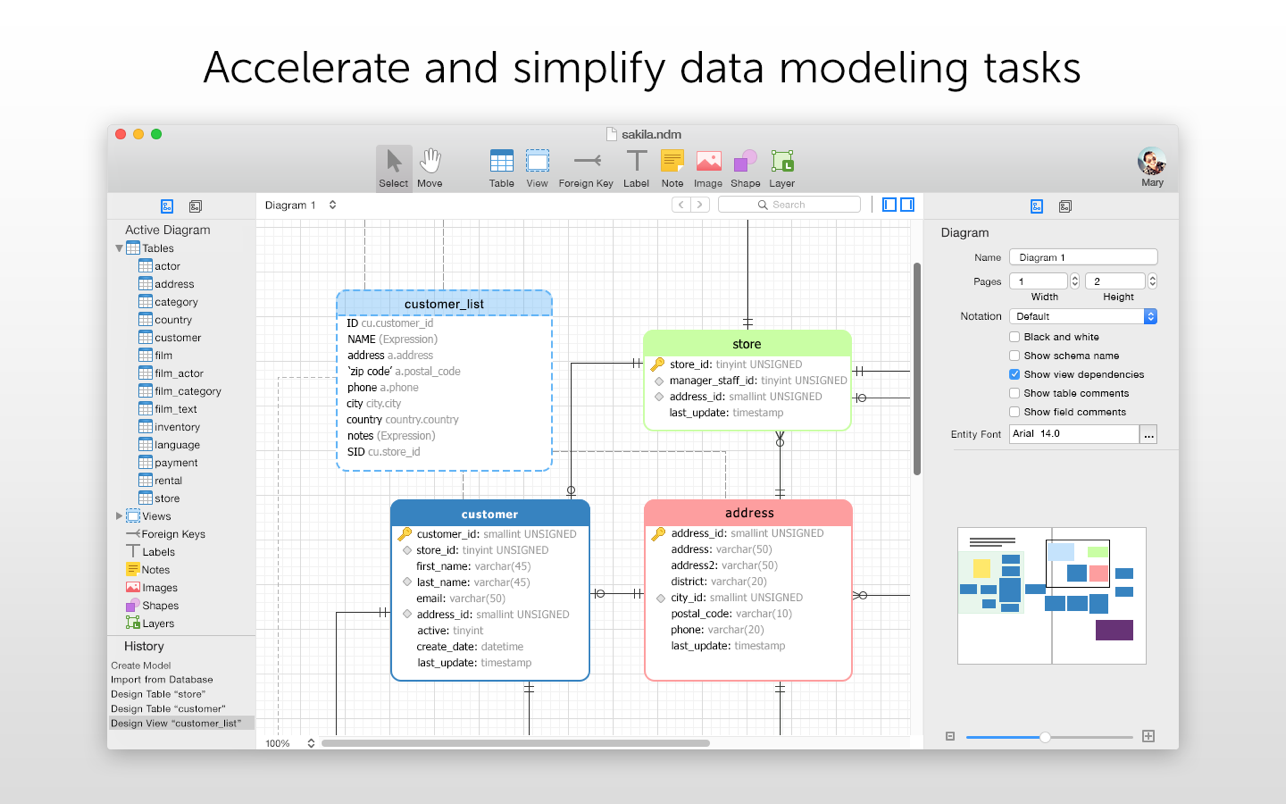Screen dimensions: 1286x804
Task: Select the store entity header
Action: pyautogui.click(x=747, y=344)
